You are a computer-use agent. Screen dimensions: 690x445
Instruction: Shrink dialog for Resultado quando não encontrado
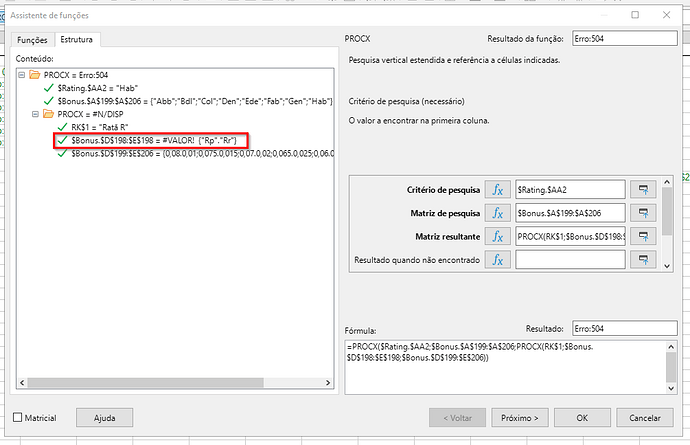643,260
